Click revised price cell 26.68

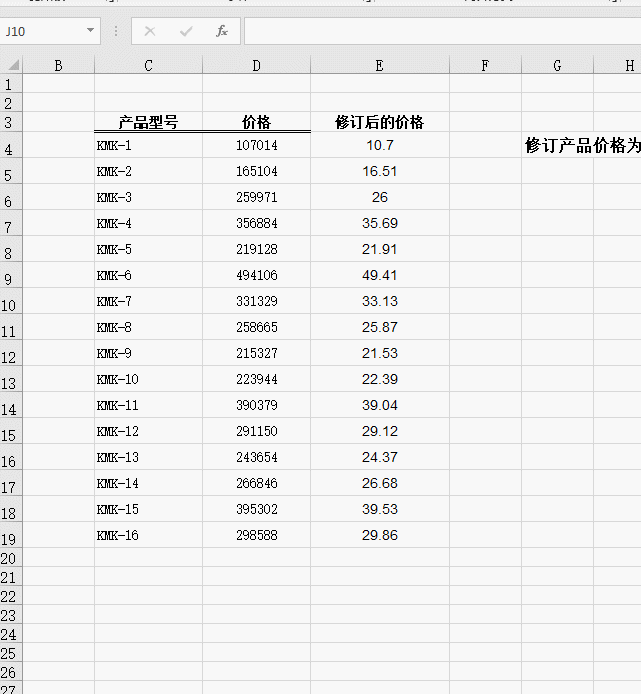[380, 483]
